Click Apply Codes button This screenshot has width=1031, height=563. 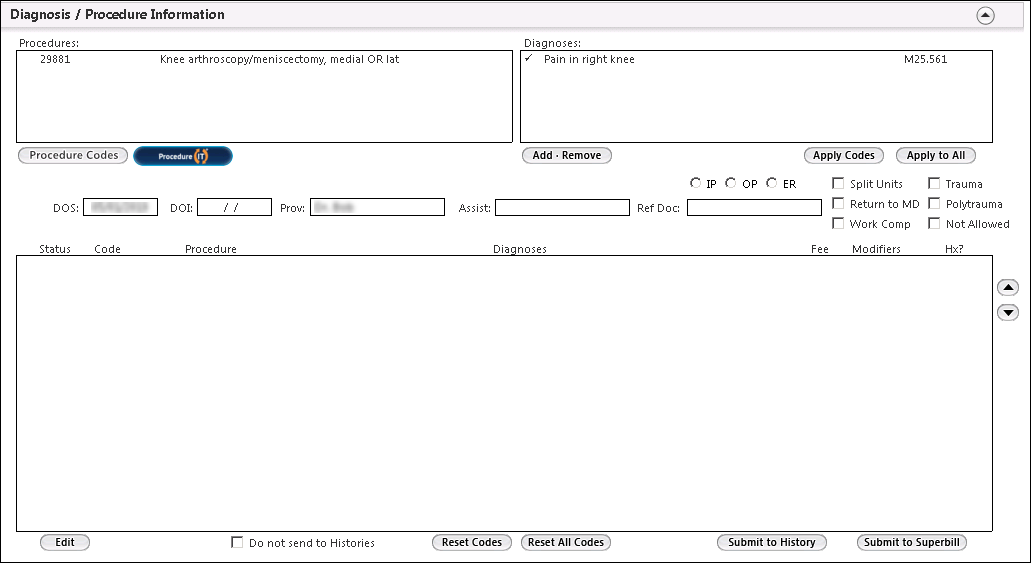click(x=844, y=156)
